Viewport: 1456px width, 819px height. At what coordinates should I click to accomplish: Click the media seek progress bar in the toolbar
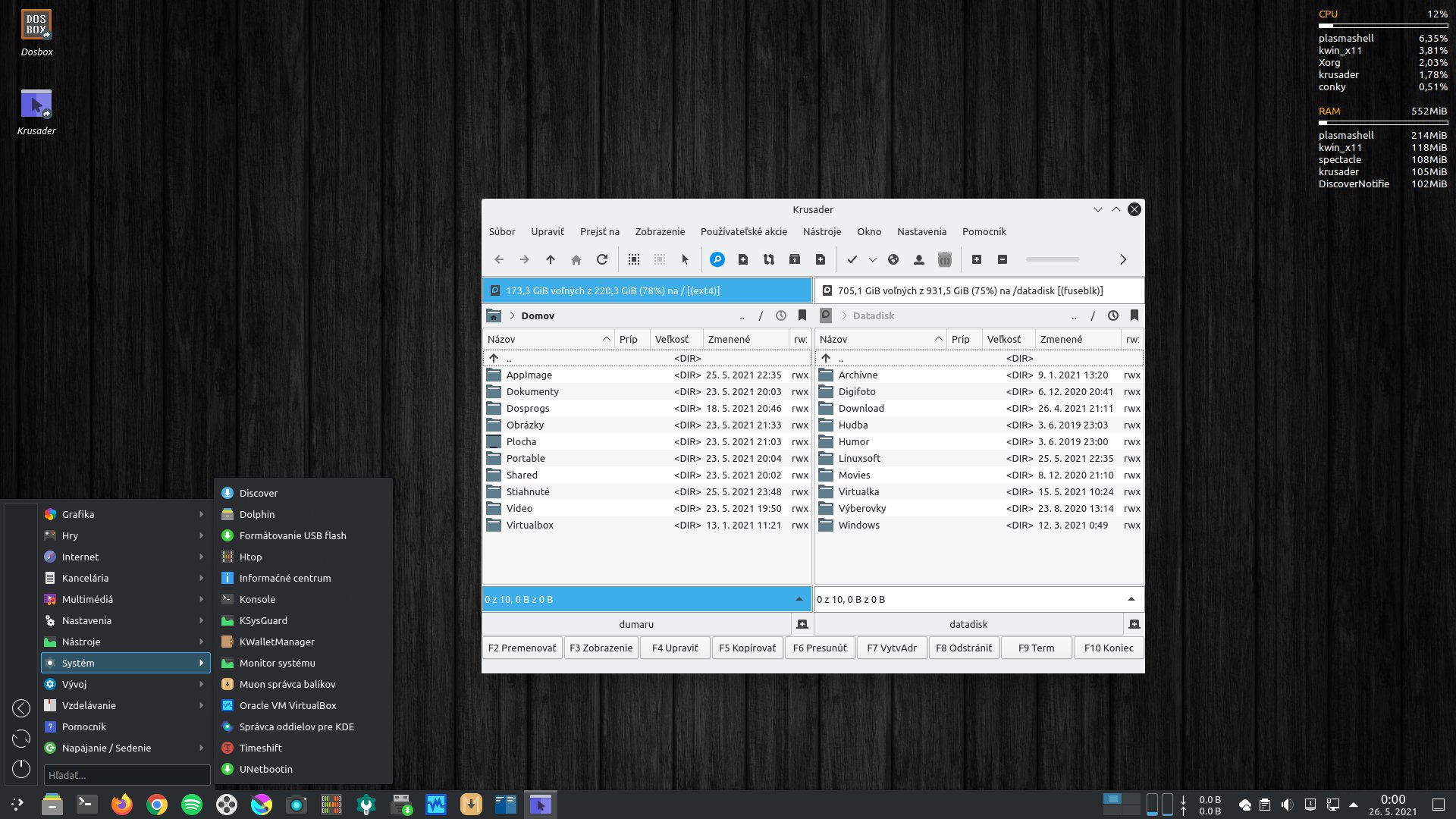pyautogui.click(x=1053, y=259)
